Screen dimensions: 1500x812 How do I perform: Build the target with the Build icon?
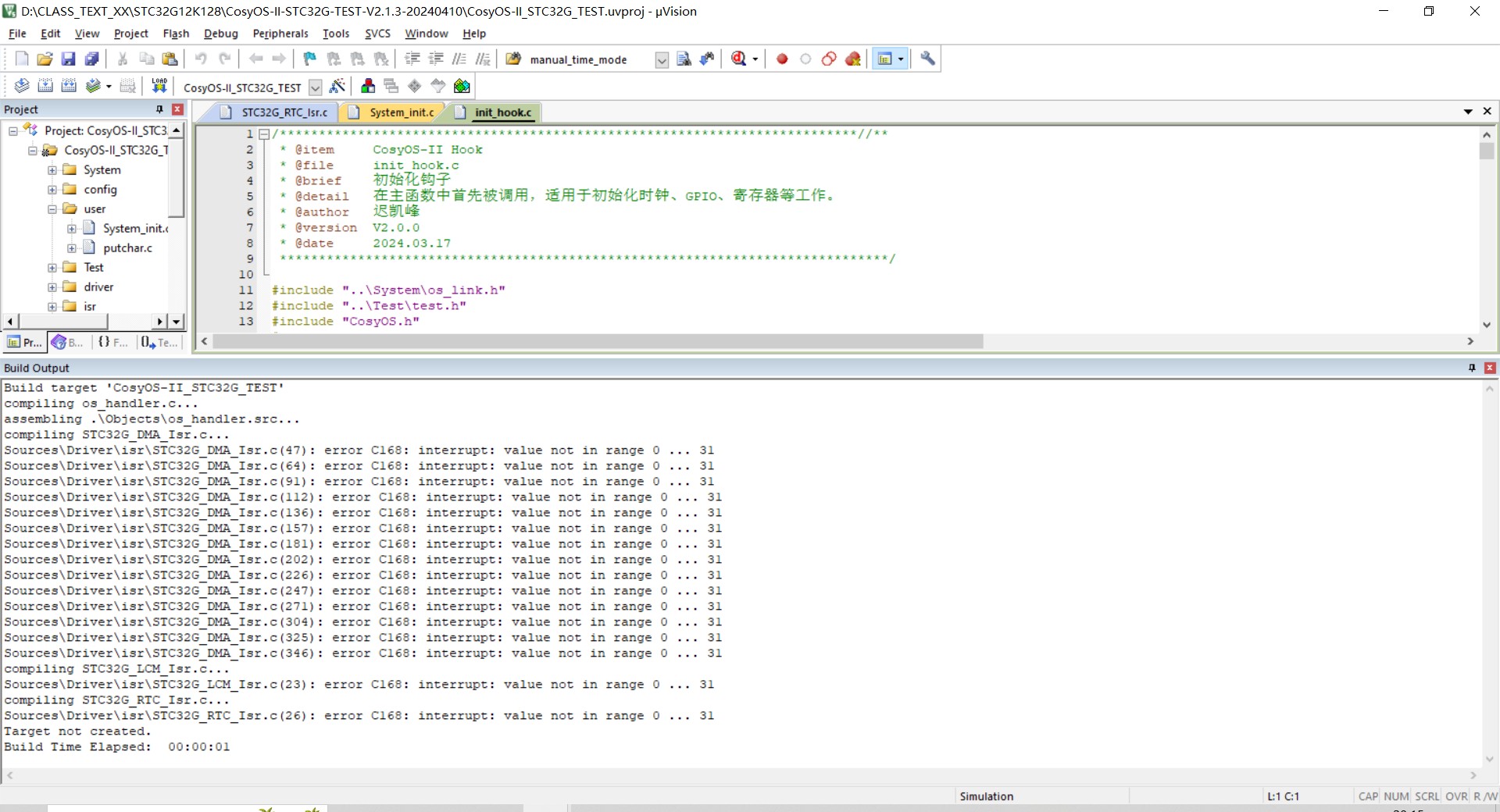[x=45, y=87]
